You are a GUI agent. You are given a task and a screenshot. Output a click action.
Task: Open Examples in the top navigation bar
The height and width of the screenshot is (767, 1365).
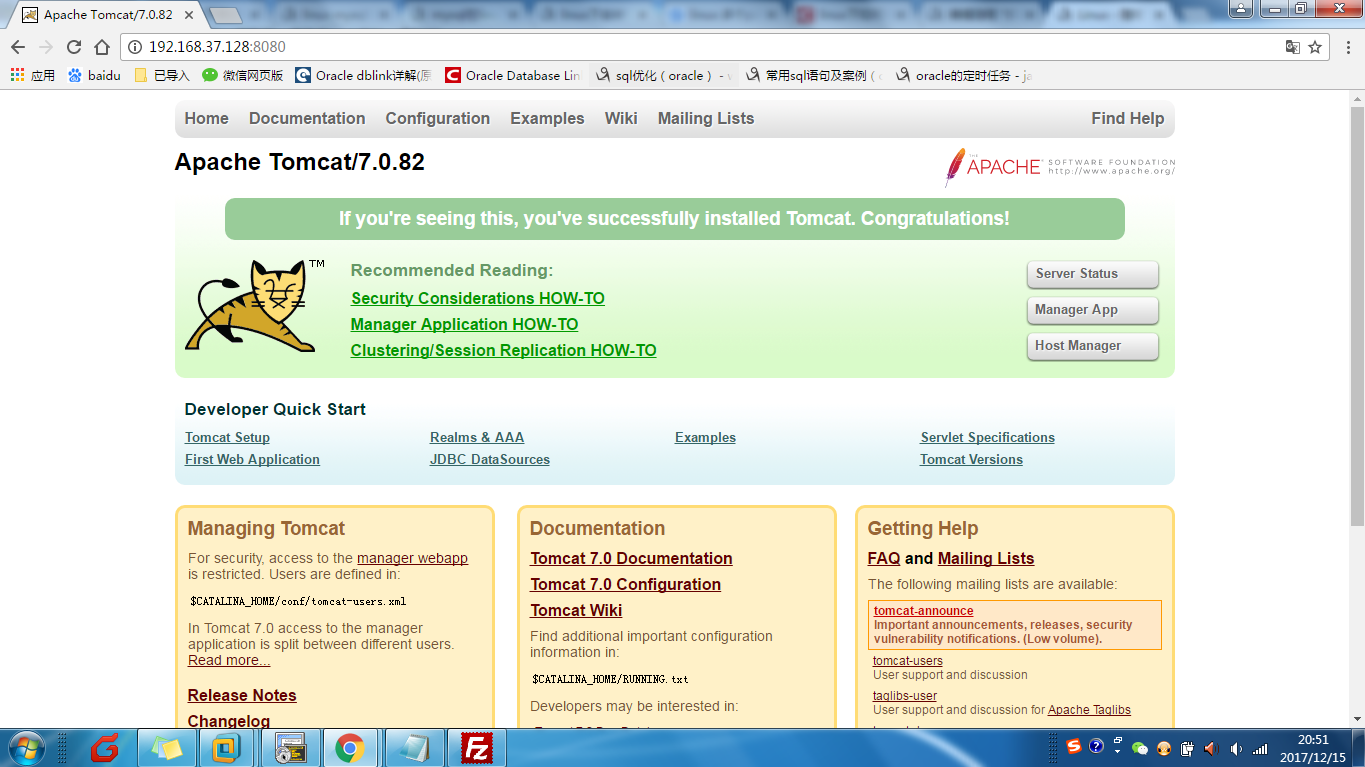pos(547,118)
